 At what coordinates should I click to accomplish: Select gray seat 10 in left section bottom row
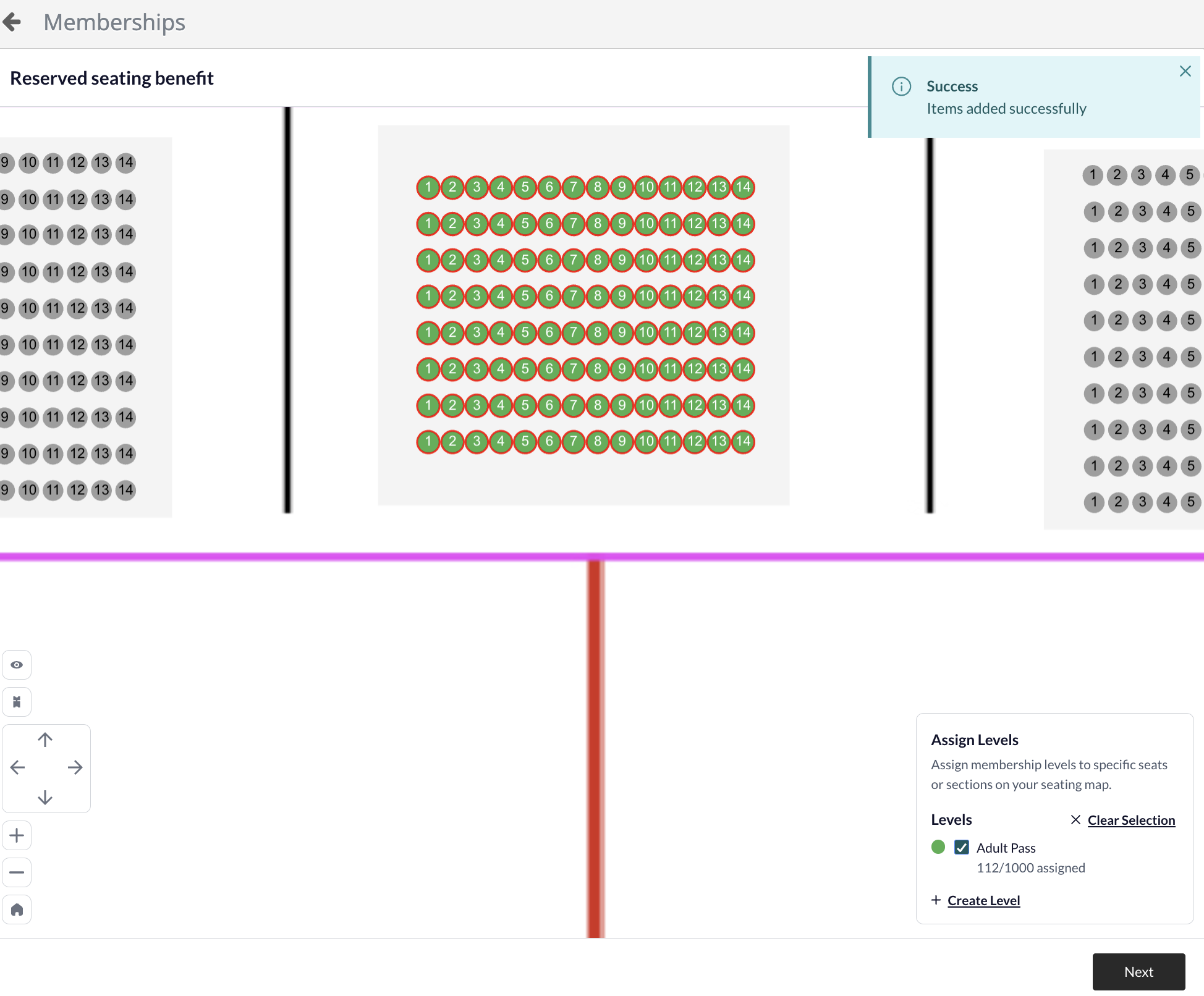[x=28, y=491]
